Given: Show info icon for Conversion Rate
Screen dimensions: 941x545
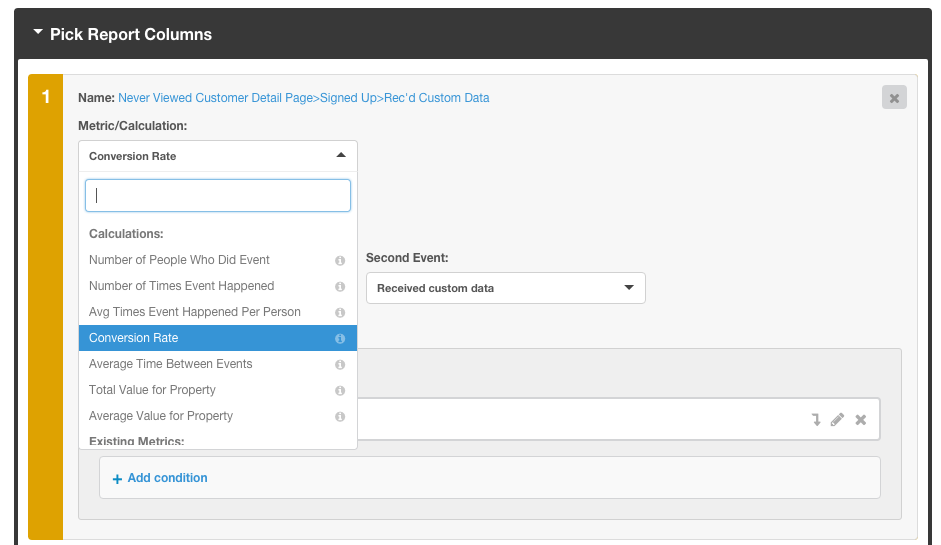Looking at the screenshot, I should pos(340,339).
